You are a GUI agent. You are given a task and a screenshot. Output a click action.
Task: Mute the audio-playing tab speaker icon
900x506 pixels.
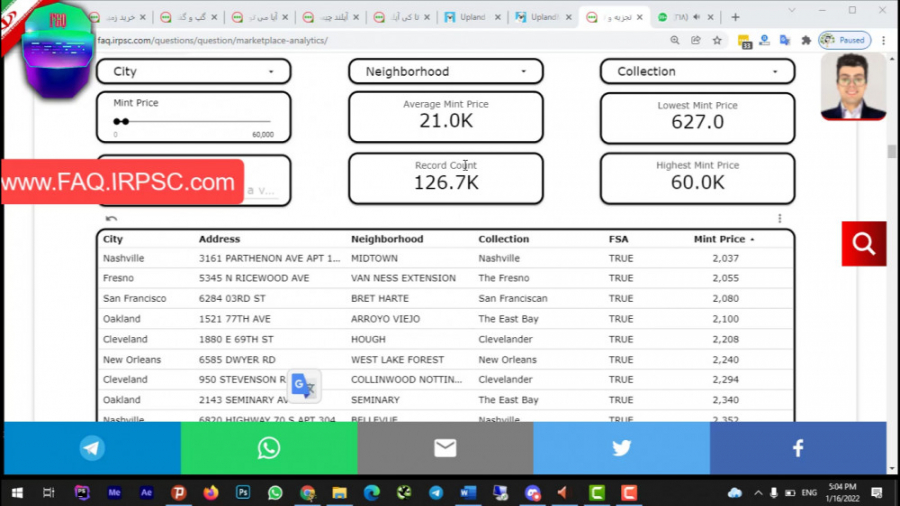click(696, 17)
